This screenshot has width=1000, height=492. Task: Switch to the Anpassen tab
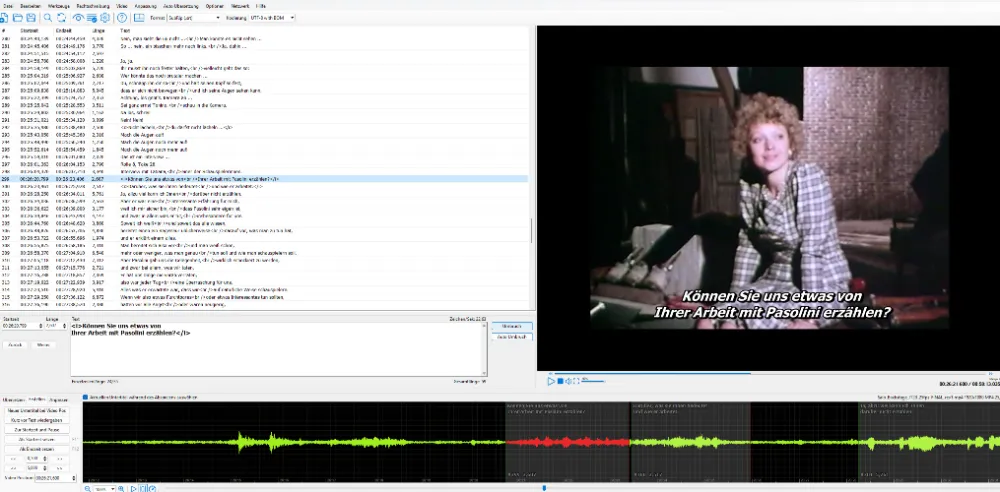point(59,399)
